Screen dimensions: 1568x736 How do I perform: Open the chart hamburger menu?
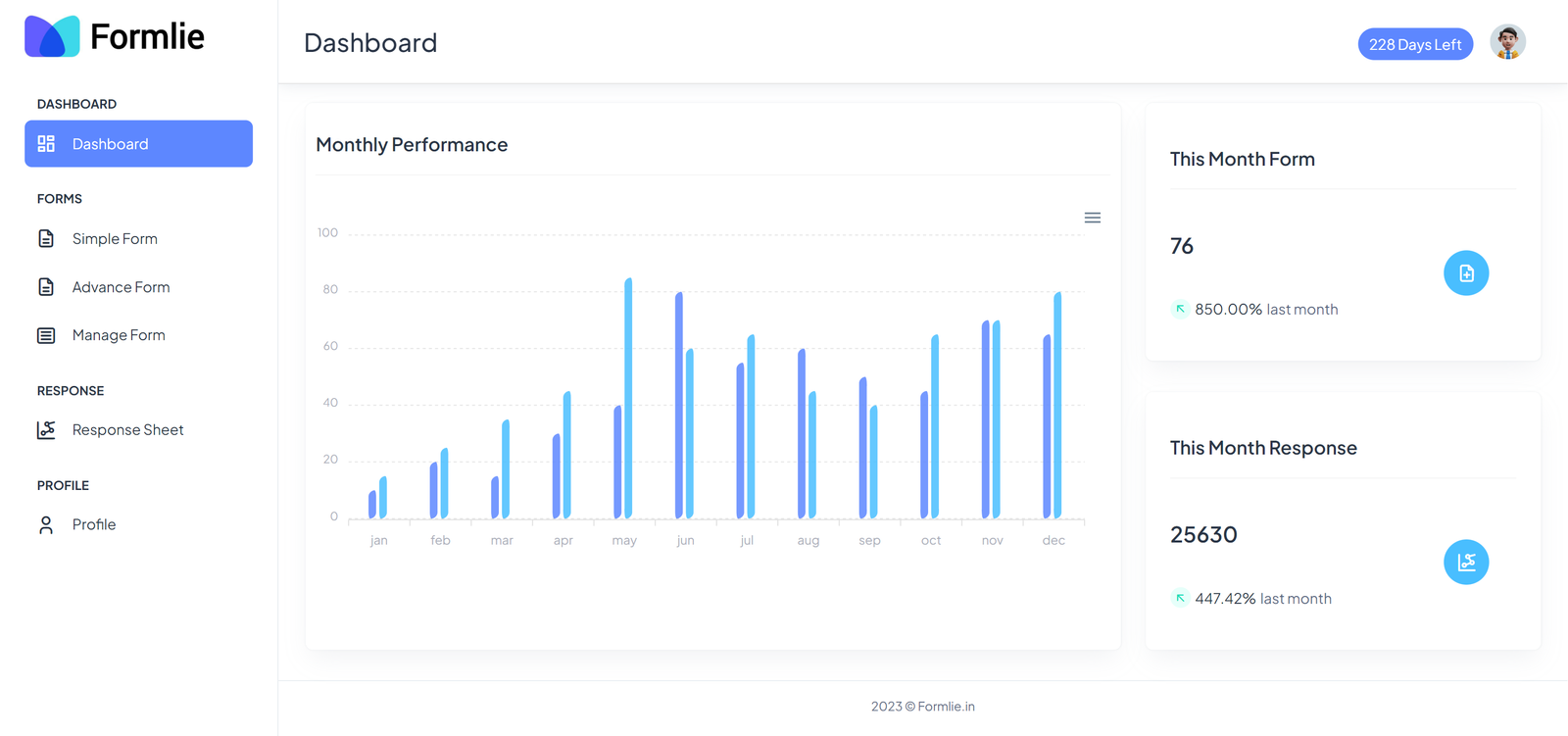pos(1093,218)
